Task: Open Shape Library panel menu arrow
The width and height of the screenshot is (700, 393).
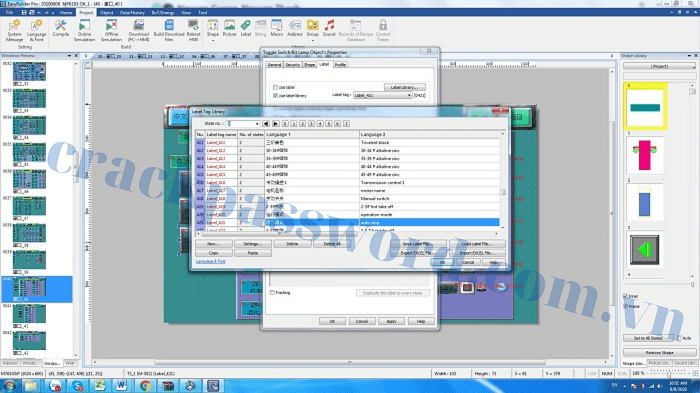Action: point(689,56)
